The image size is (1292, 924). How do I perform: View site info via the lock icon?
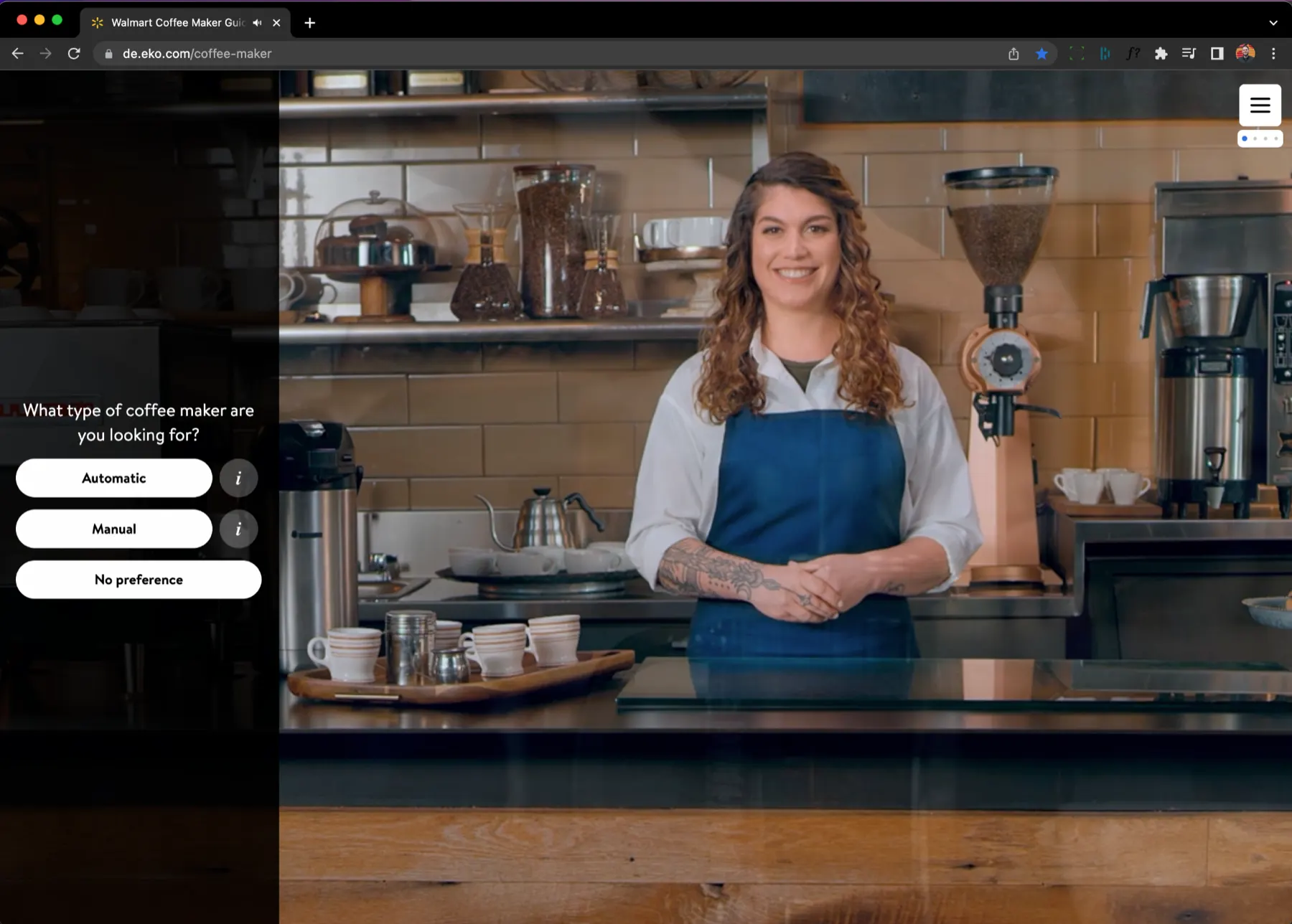tap(108, 54)
